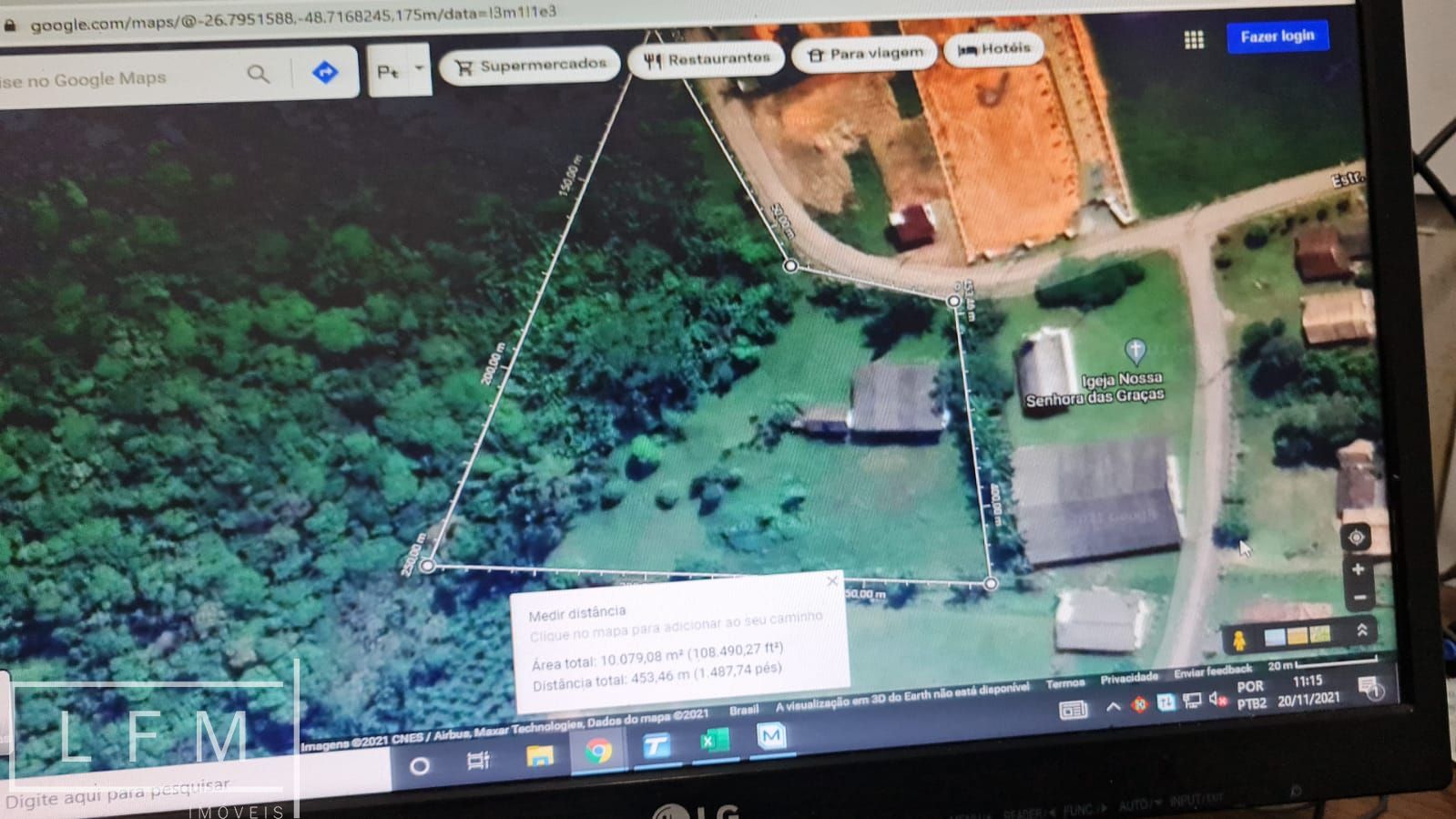Click the search magnifier icon in Maps
This screenshot has width=1456, height=819.
coord(259,74)
